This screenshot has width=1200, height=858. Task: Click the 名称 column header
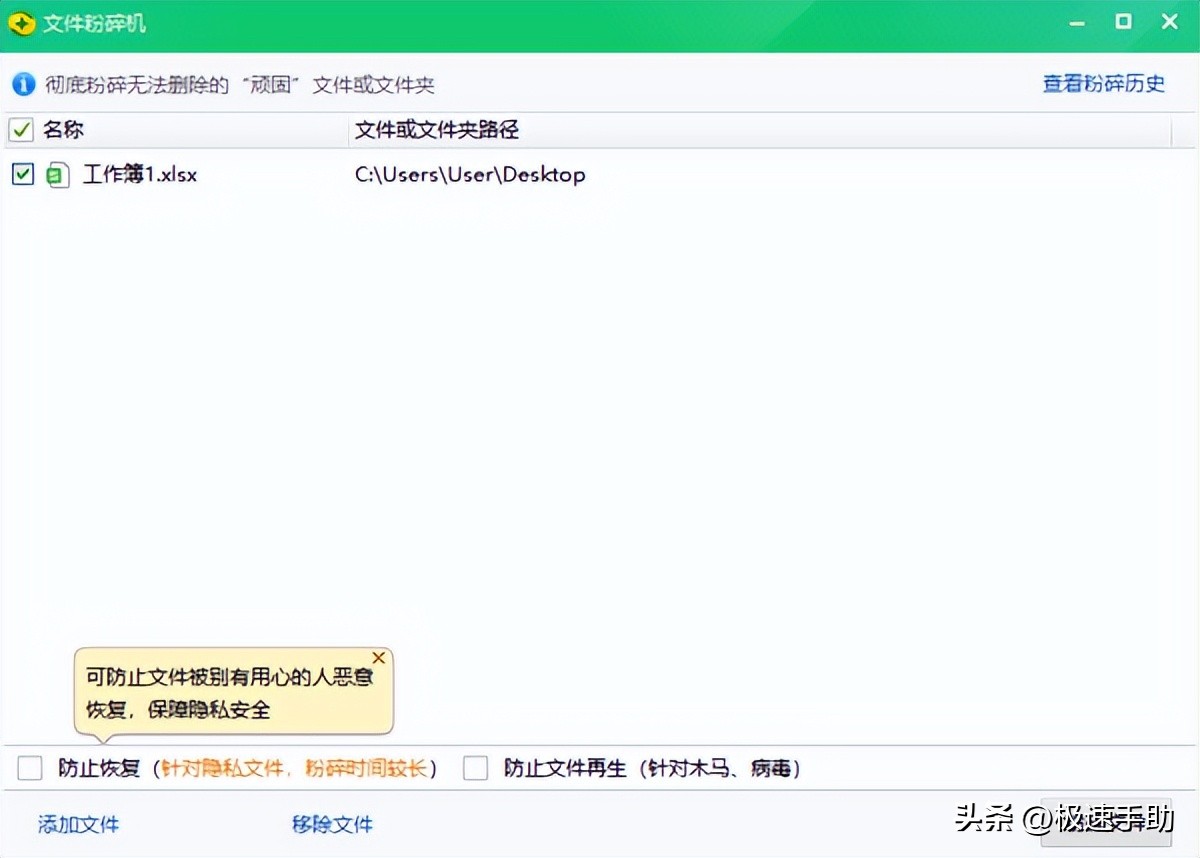tap(64, 130)
